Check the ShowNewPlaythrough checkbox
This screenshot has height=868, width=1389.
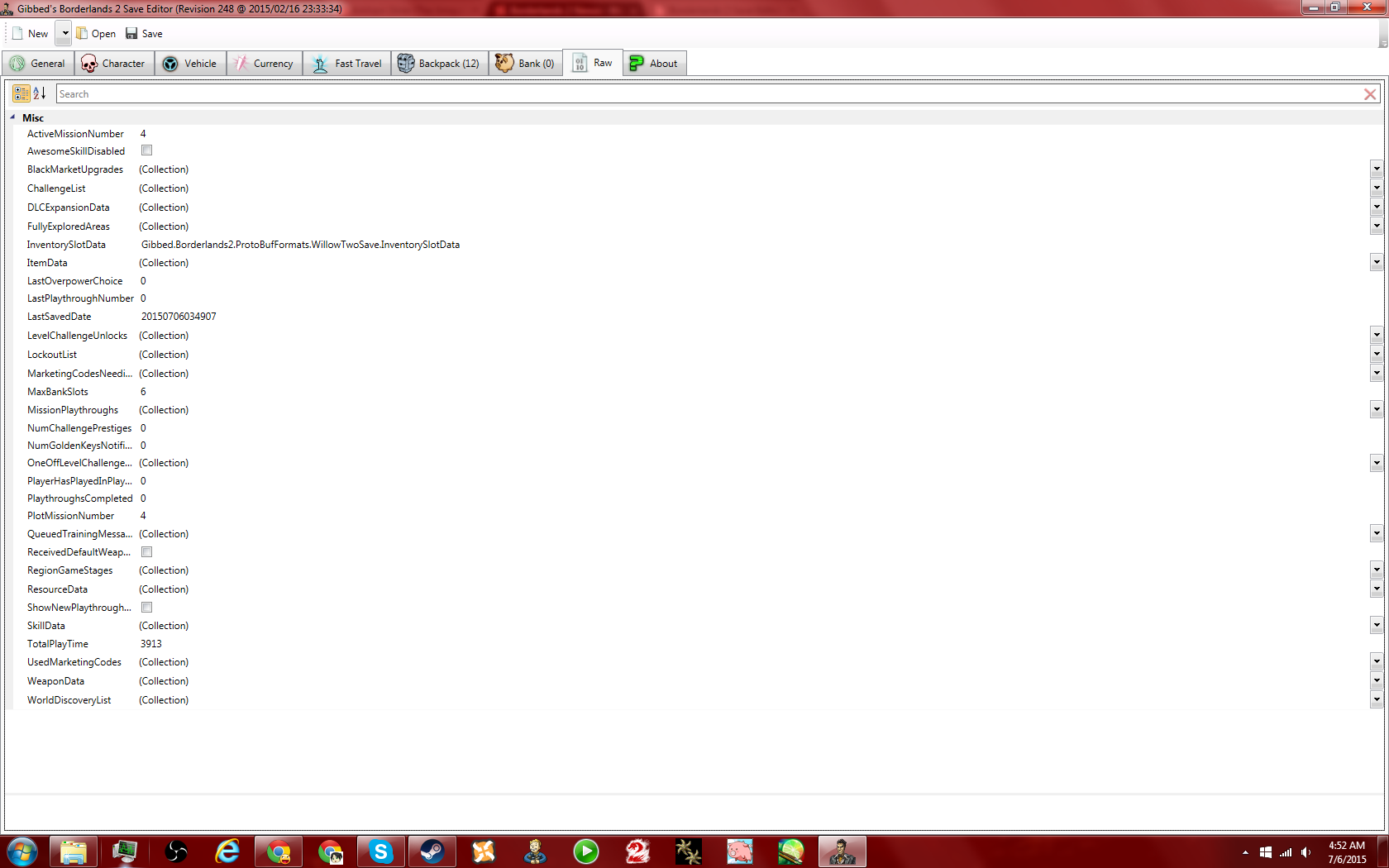[x=146, y=607]
